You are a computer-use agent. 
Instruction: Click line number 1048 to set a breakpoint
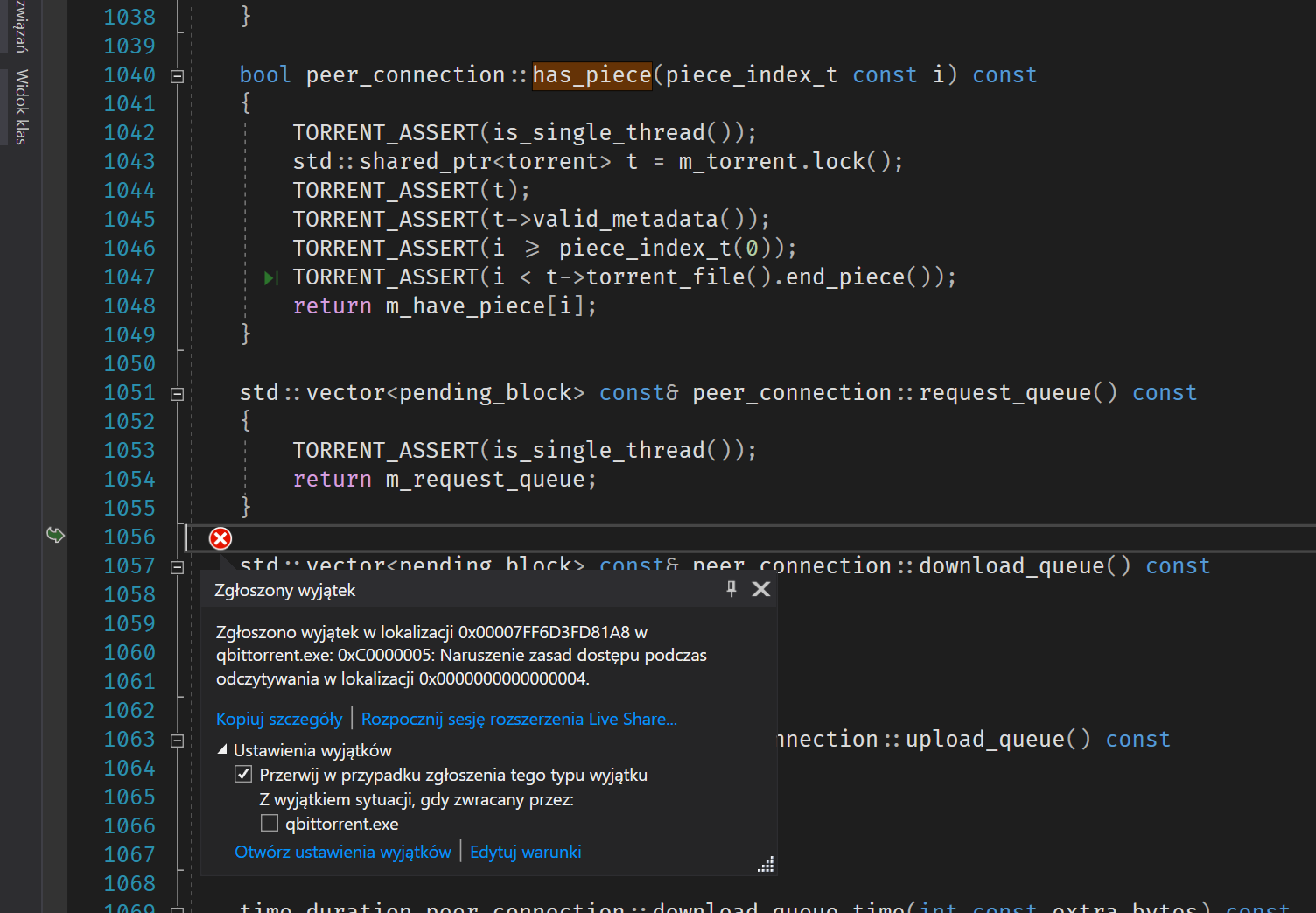(129, 306)
